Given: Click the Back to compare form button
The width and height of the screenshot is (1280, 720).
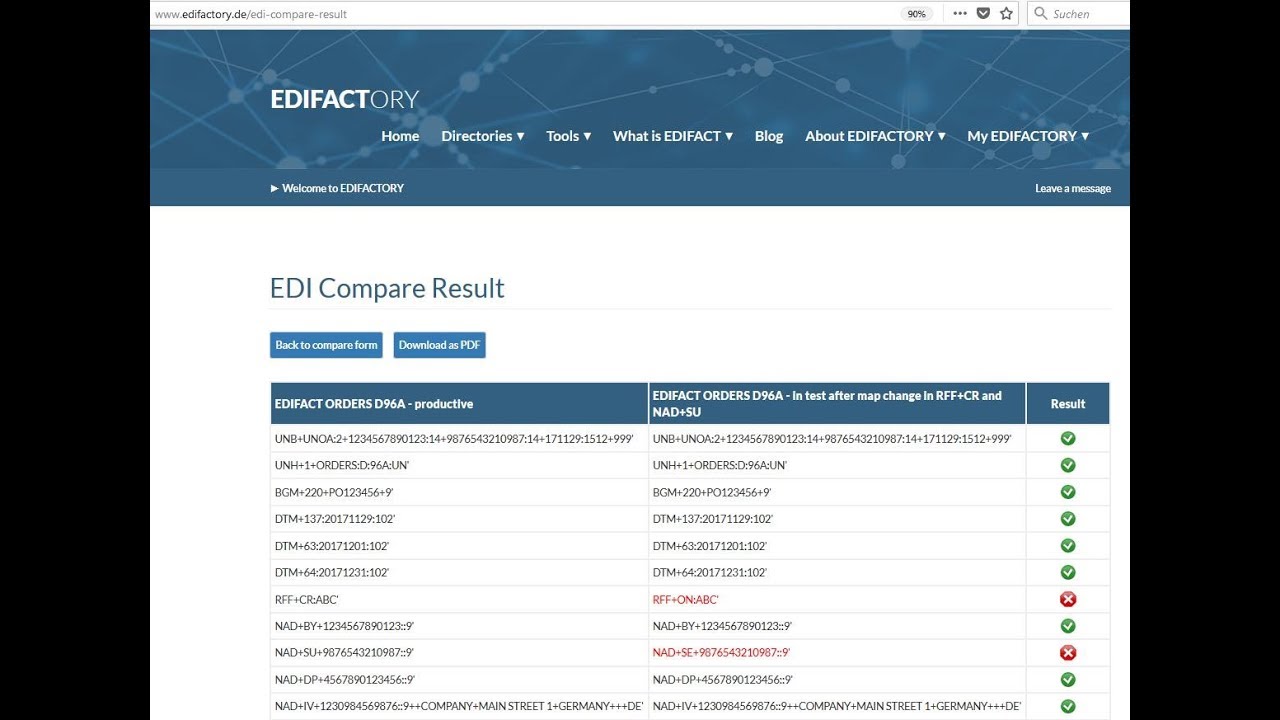Looking at the screenshot, I should (x=326, y=345).
